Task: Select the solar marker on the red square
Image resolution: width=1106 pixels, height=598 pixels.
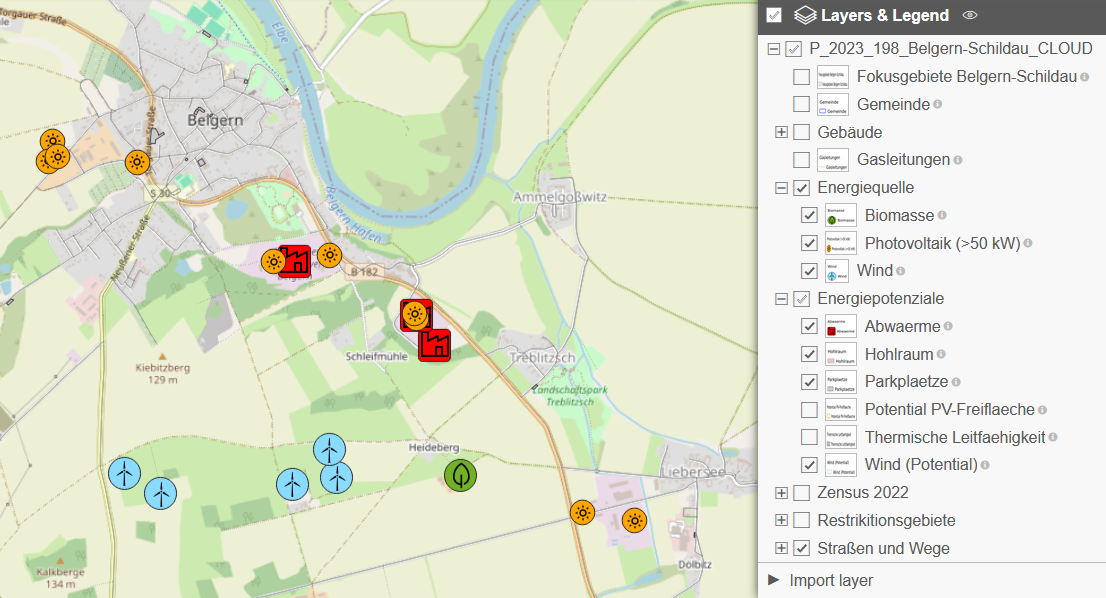Action: tap(415, 315)
